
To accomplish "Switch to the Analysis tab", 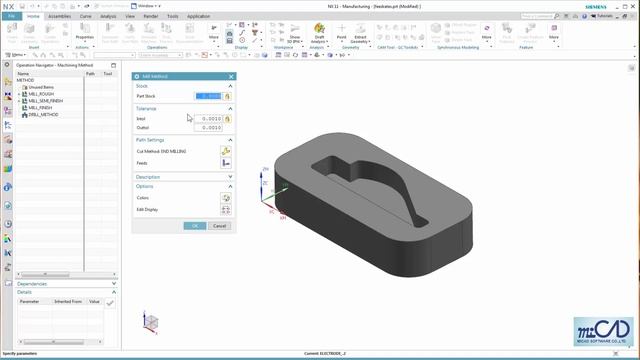I will [x=108, y=16].
